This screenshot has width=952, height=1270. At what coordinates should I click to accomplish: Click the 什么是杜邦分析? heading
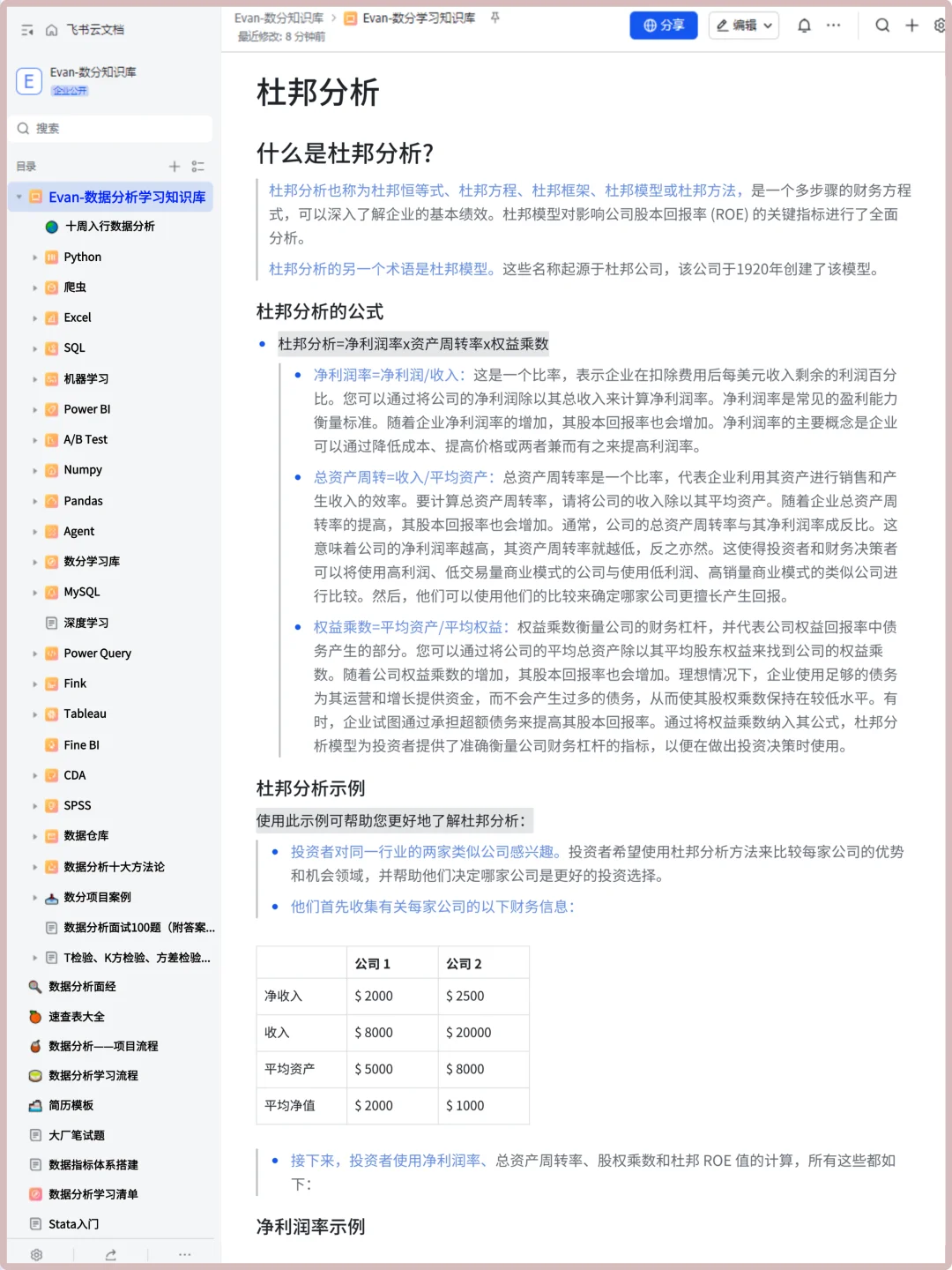(346, 153)
